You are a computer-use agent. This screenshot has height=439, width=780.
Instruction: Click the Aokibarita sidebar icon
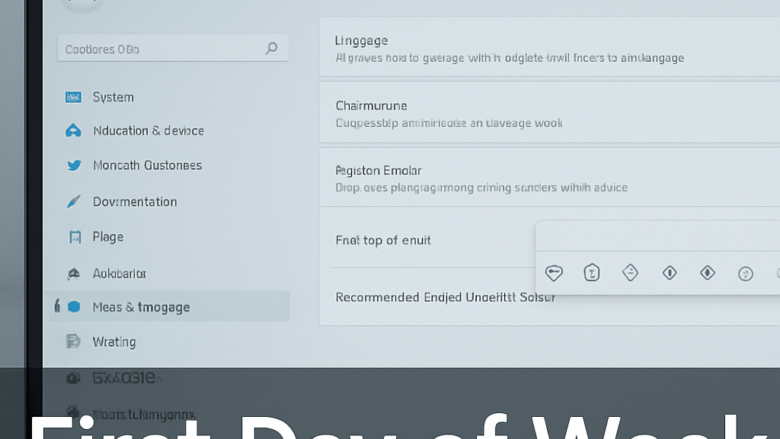point(74,273)
